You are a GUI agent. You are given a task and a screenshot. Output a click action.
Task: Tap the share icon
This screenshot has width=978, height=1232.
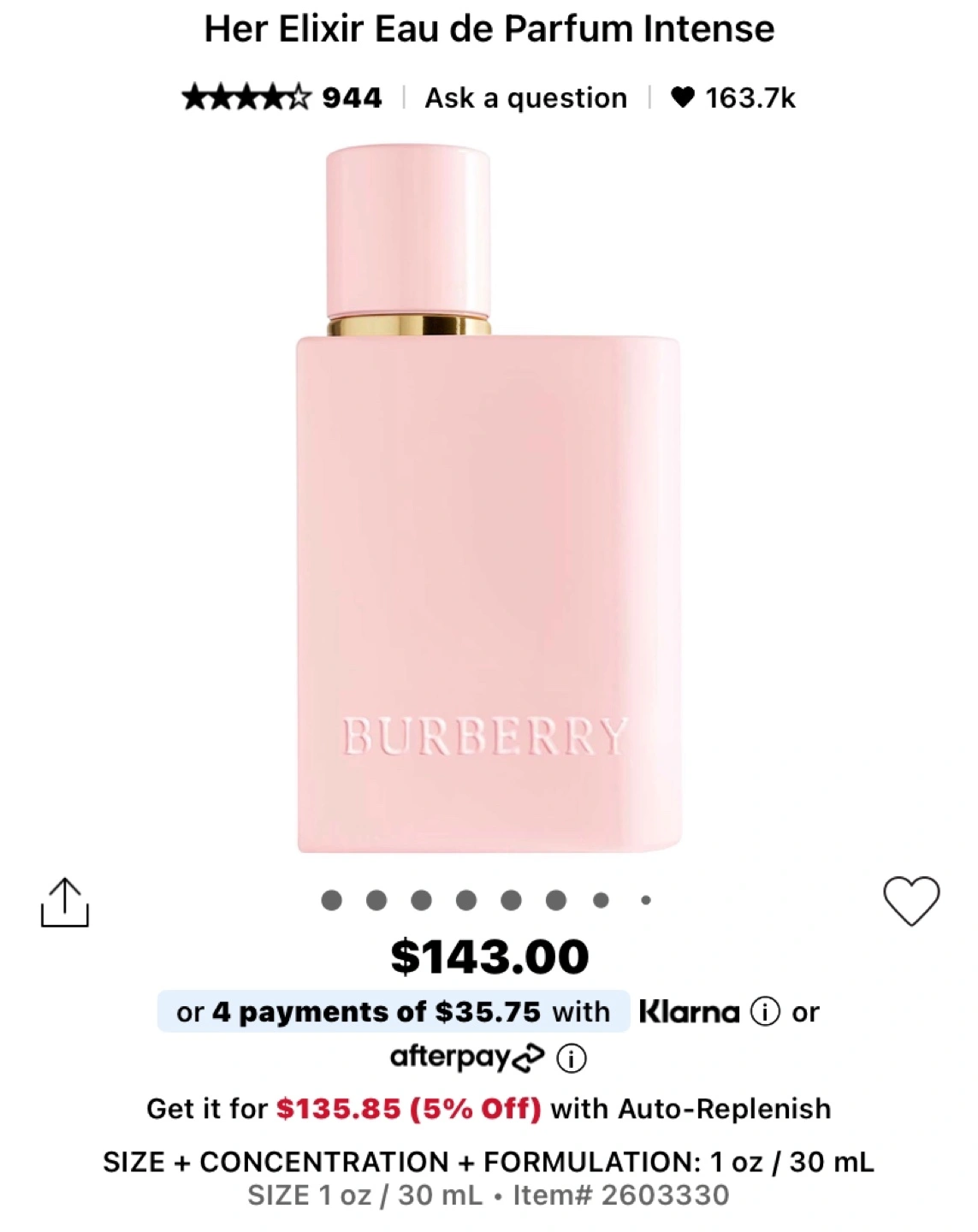(65, 902)
